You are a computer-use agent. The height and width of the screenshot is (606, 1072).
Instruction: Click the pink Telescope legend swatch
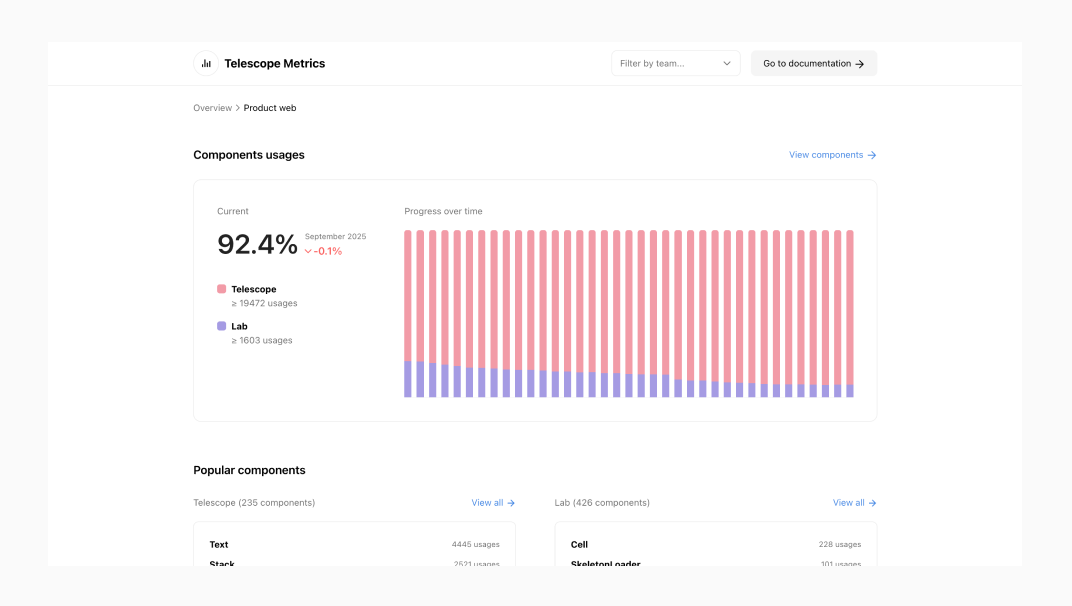click(x=221, y=289)
